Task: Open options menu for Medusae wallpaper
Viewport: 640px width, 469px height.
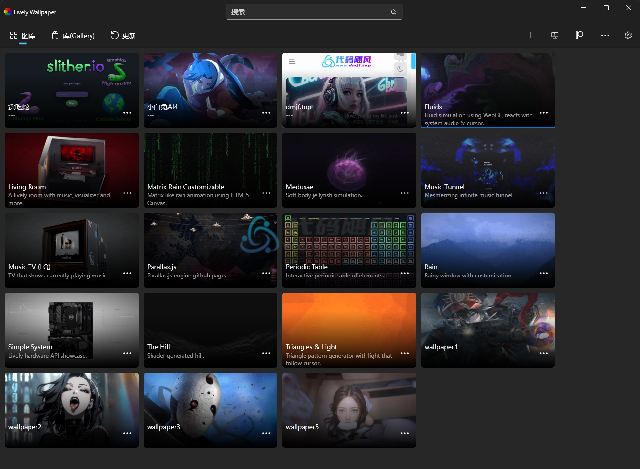Action: [x=404, y=193]
